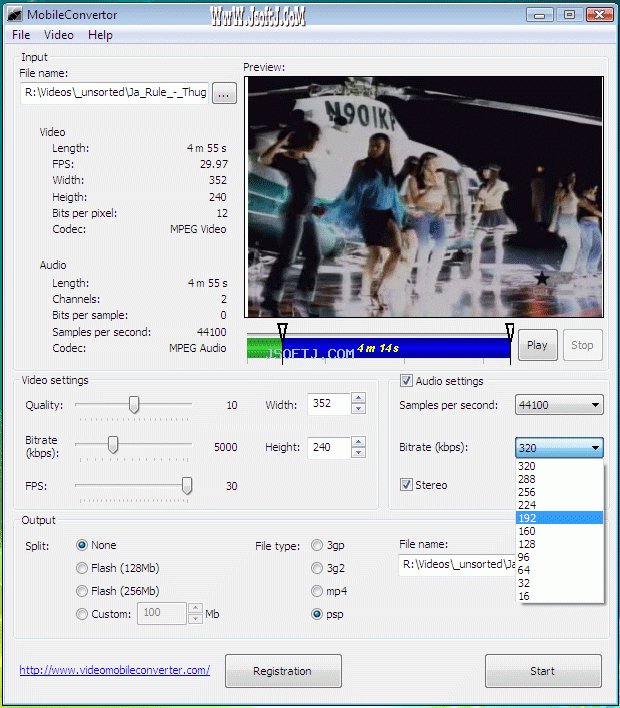620x708 pixels.
Task: Click the FPS slider handle
Action: [186, 486]
